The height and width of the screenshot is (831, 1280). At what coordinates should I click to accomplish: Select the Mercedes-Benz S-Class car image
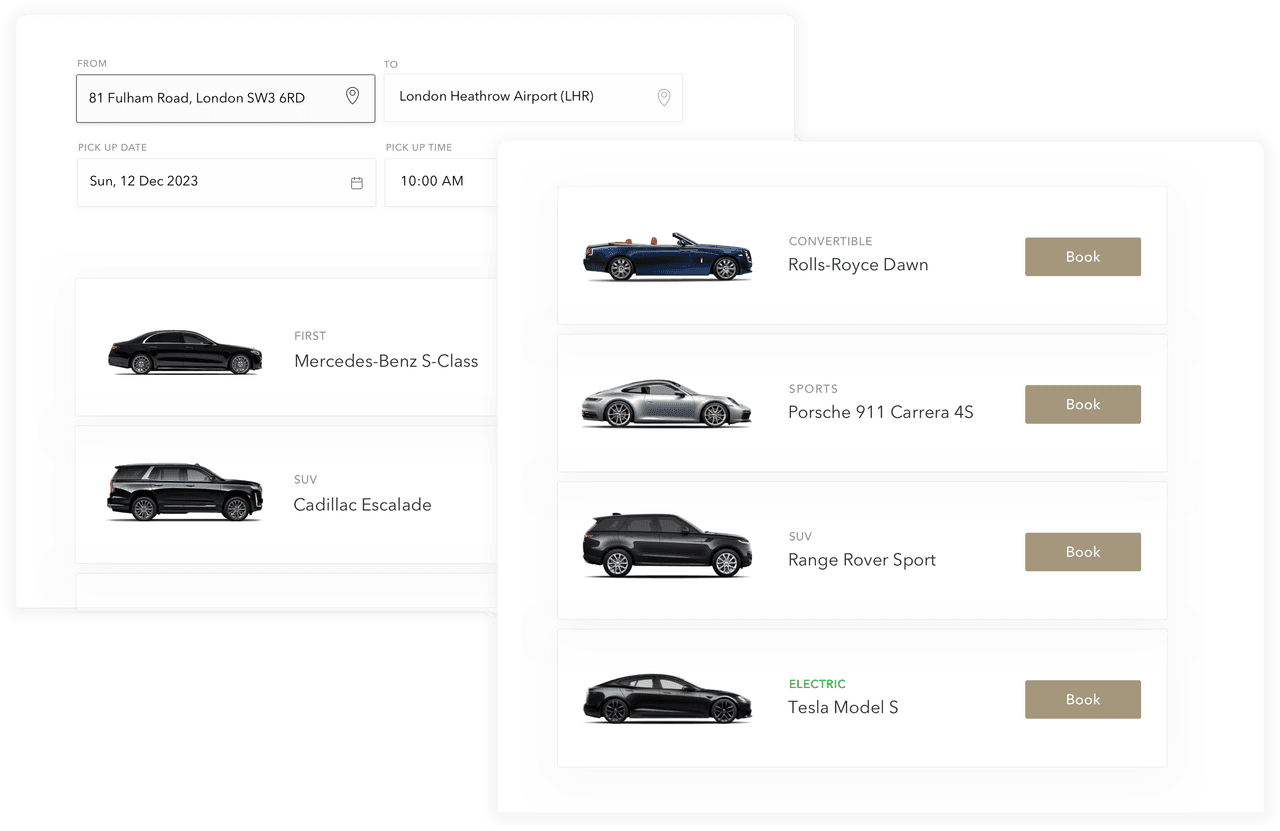[185, 352]
